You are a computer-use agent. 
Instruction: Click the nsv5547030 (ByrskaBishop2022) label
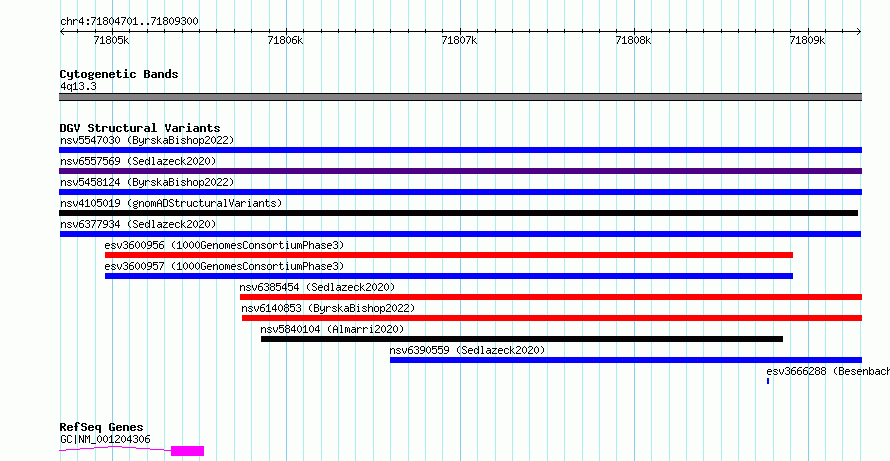(147, 140)
